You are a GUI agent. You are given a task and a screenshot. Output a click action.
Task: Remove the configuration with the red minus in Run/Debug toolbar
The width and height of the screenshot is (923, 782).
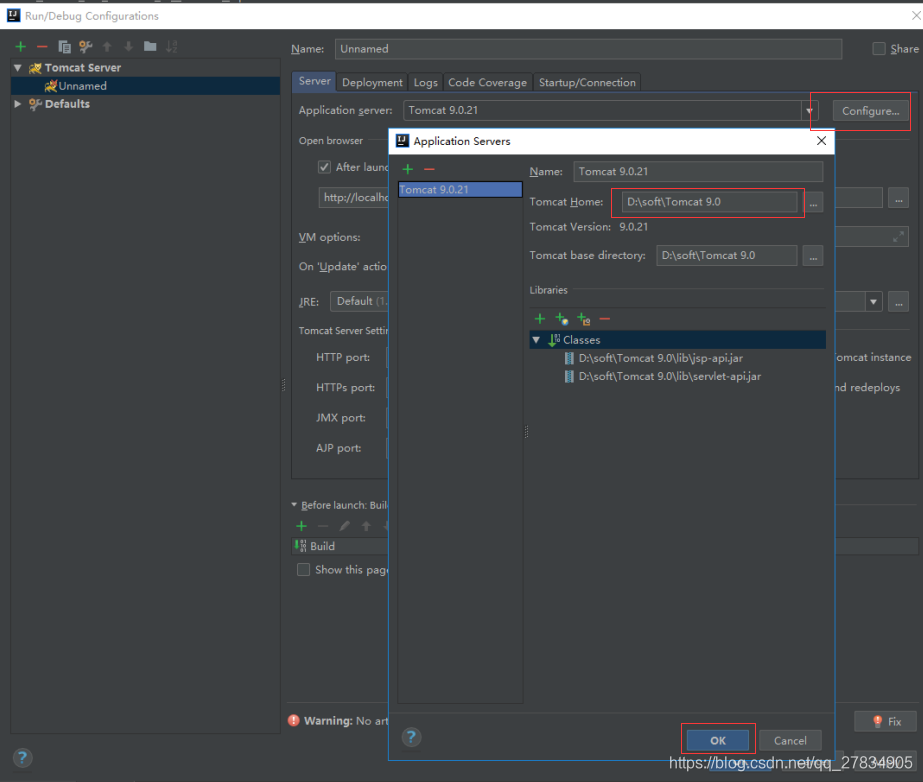point(42,47)
